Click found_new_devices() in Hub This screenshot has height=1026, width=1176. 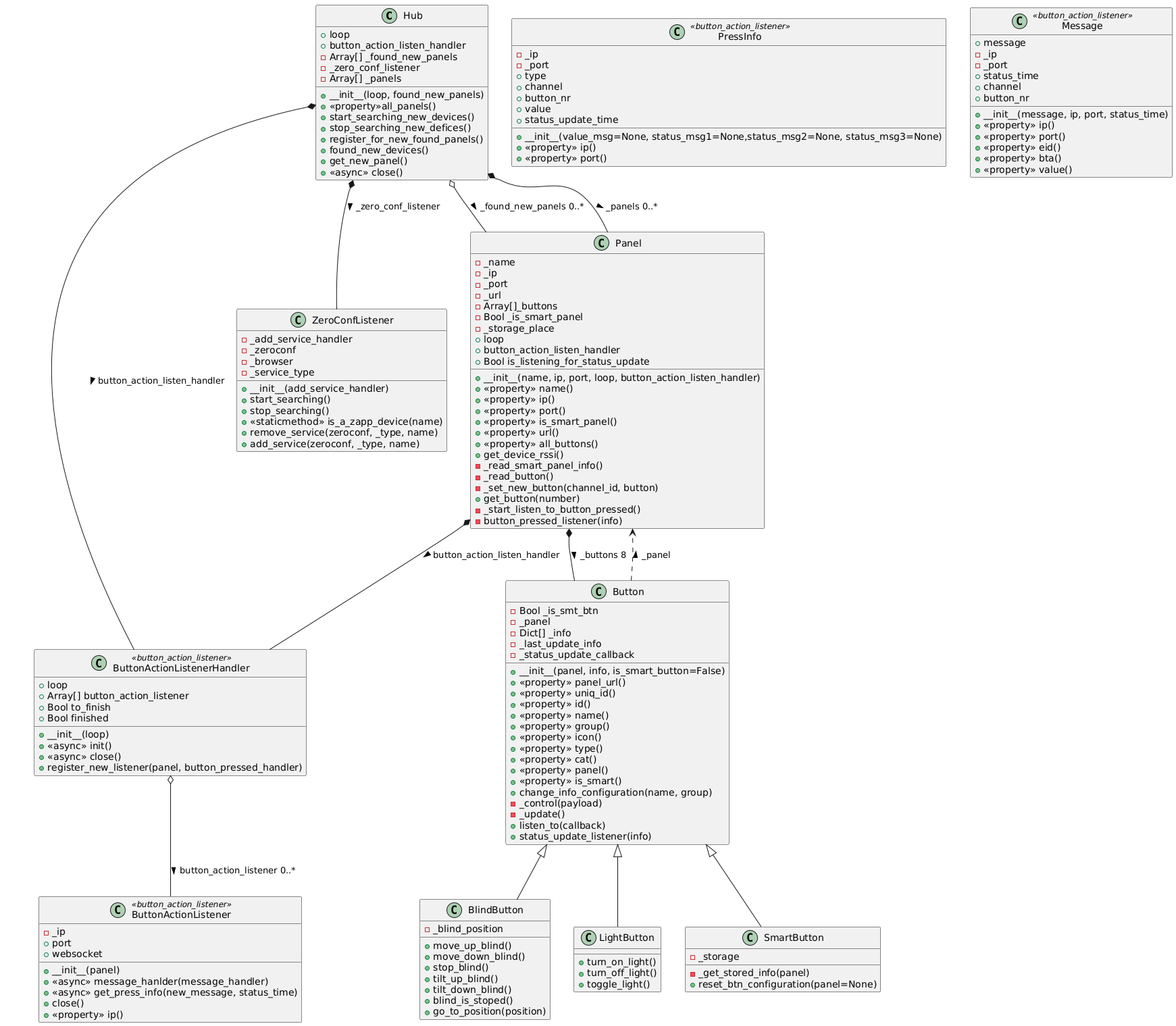click(379, 150)
